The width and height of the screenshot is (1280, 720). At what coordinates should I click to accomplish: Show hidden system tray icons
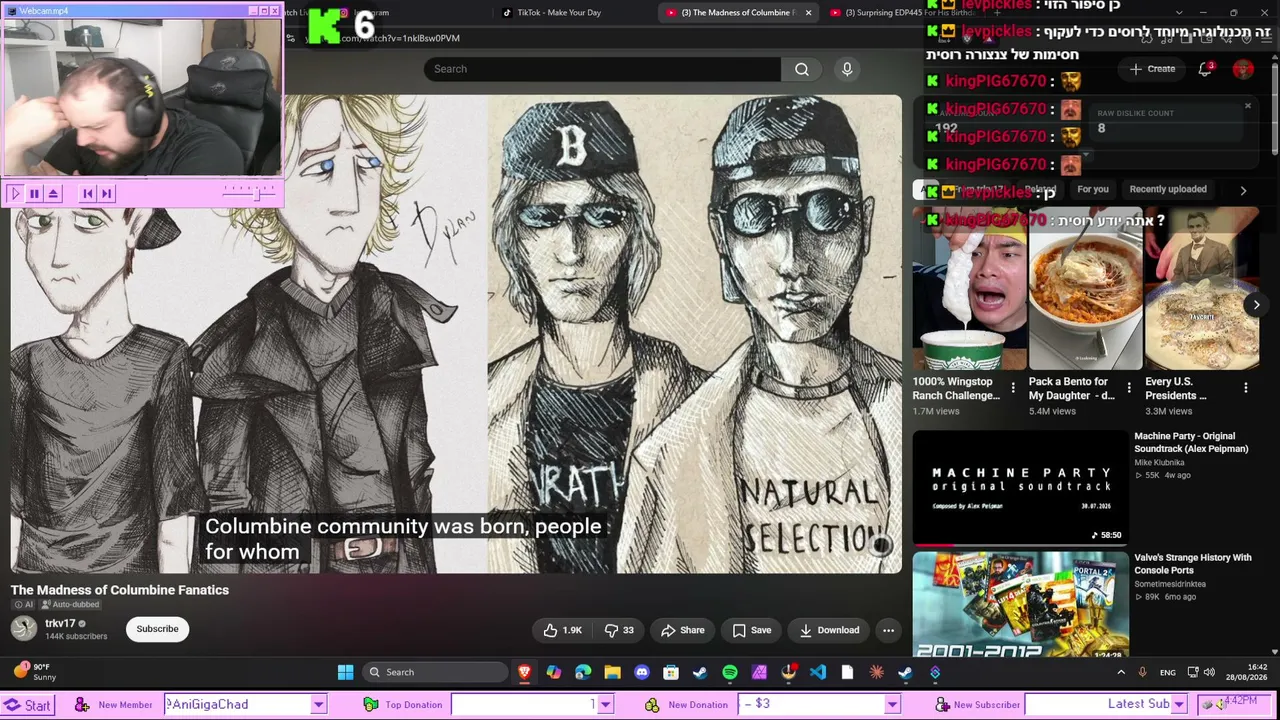[1121, 672]
